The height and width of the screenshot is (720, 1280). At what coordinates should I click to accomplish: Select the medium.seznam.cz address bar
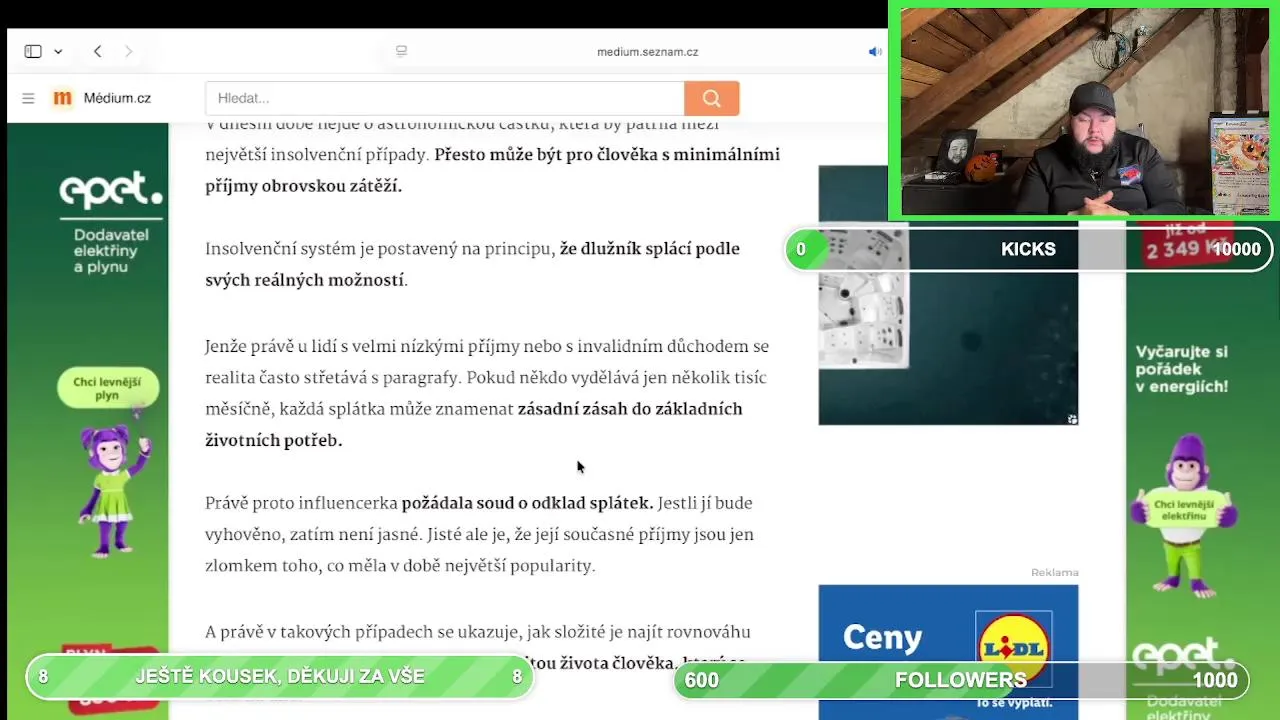[647, 52]
